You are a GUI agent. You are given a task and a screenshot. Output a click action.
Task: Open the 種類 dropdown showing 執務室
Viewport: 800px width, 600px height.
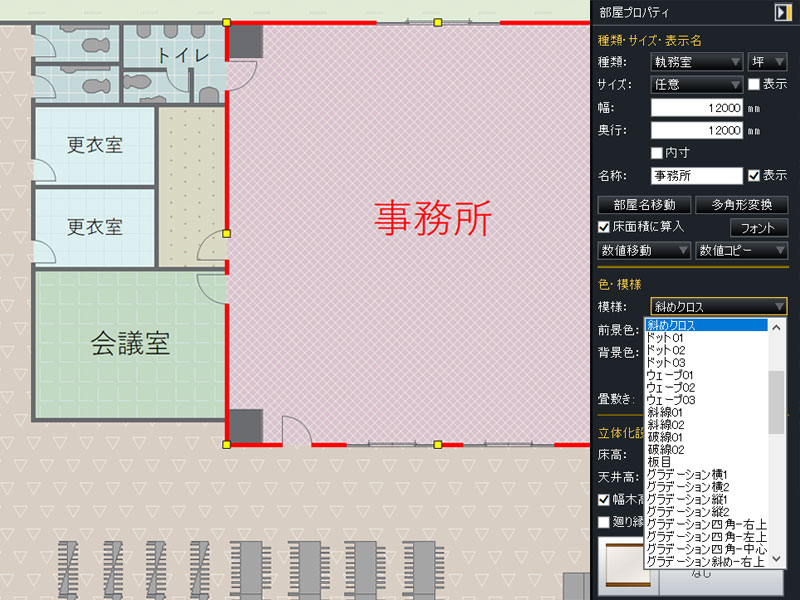[696, 62]
